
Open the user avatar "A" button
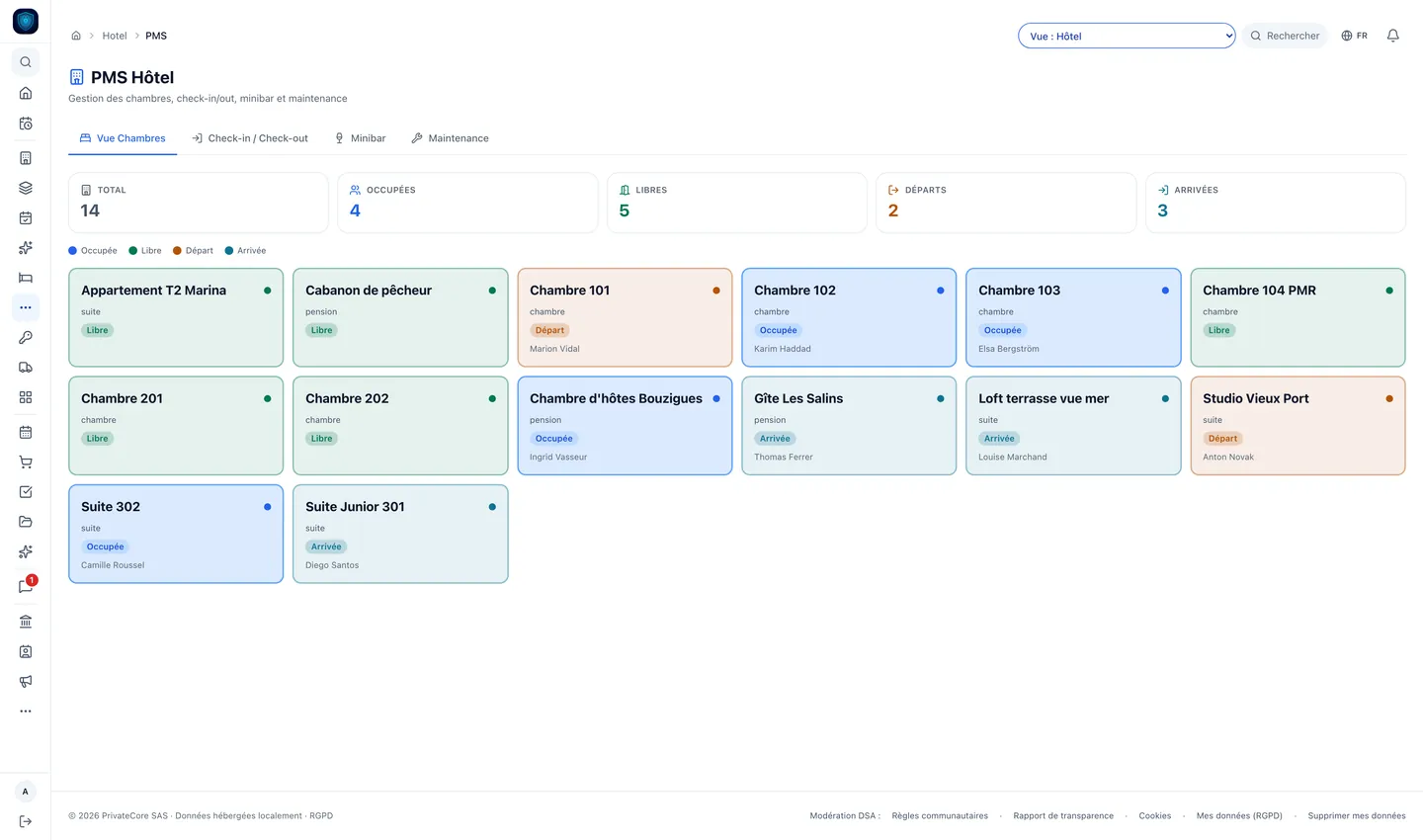click(x=26, y=792)
